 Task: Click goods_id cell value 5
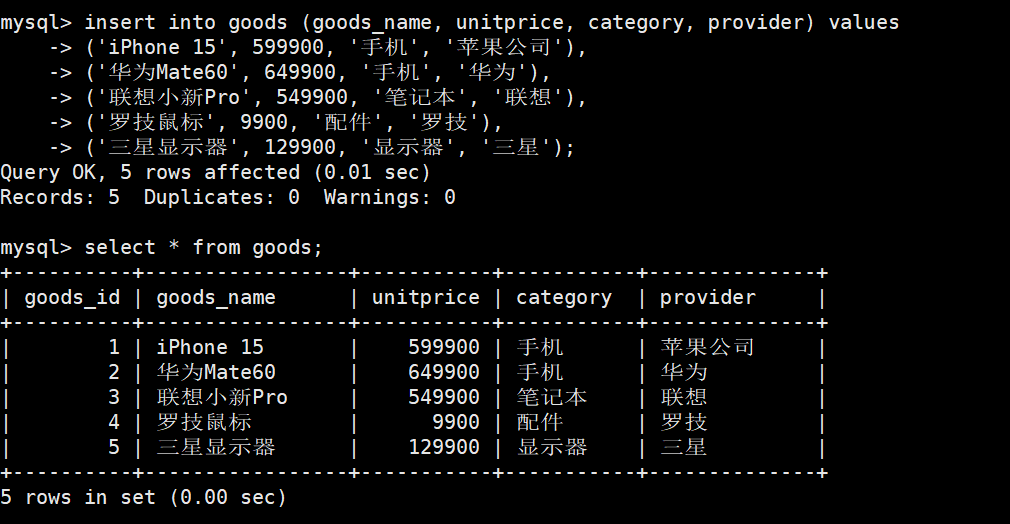(x=114, y=447)
